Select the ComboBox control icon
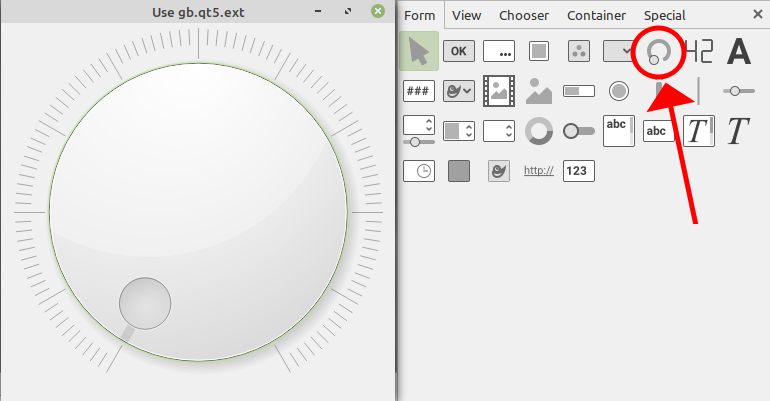 coord(618,51)
